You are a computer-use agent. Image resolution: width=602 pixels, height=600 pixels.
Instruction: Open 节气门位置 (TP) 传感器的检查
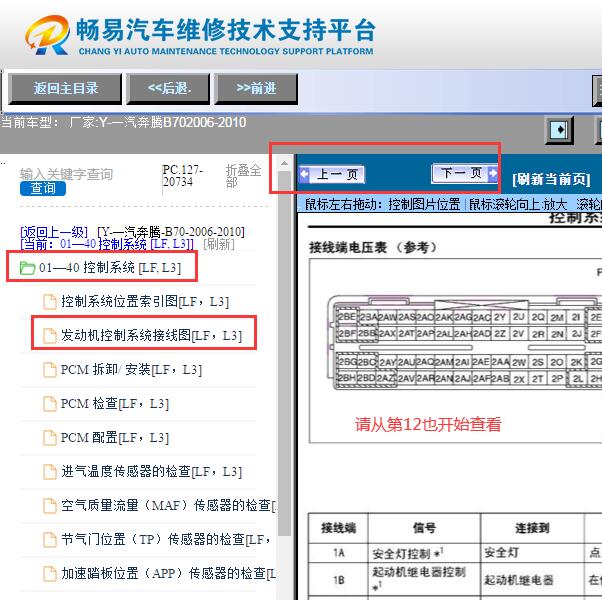(x=166, y=540)
